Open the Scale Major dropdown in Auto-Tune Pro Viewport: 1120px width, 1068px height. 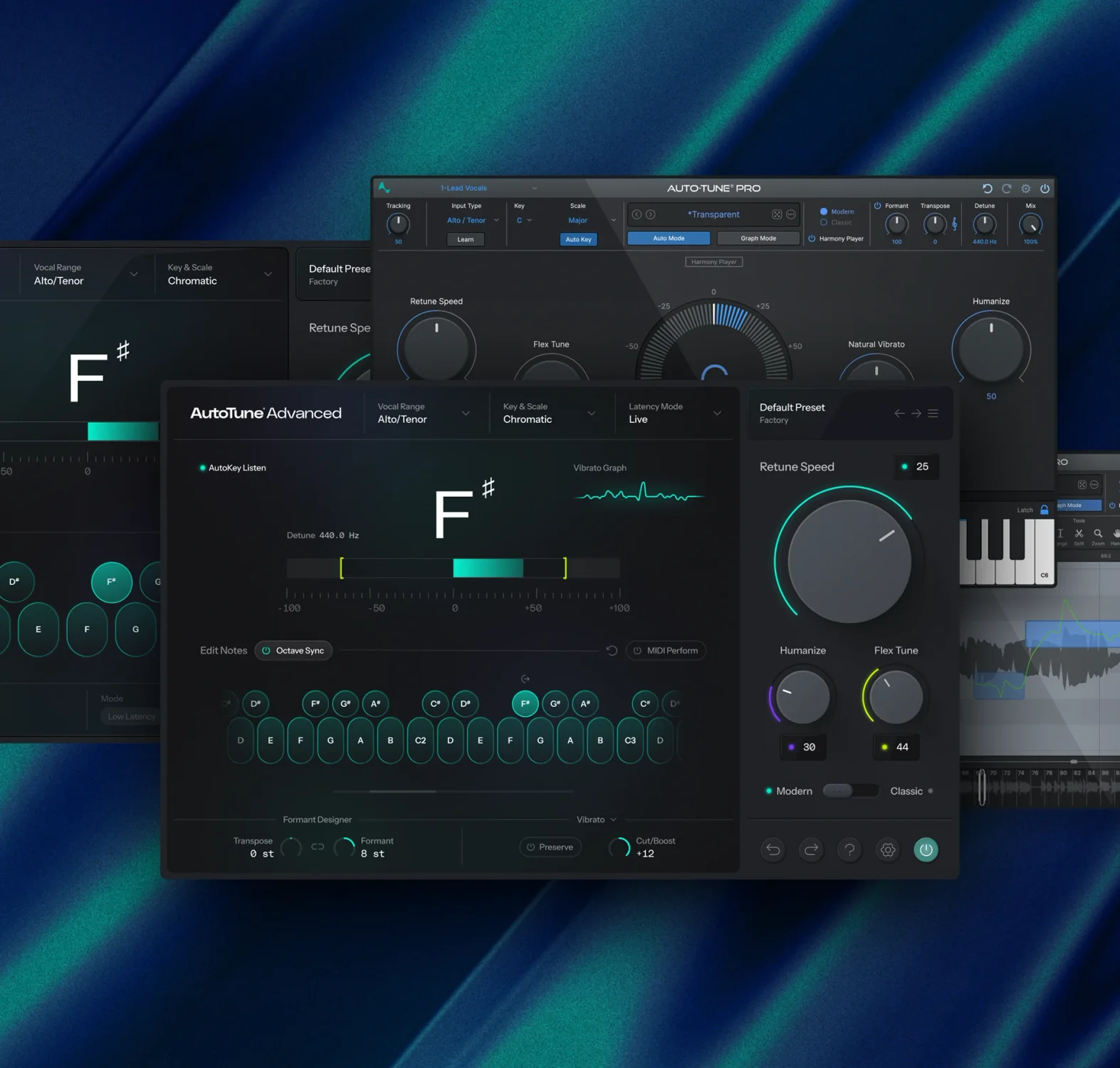click(x=592, y=221)
